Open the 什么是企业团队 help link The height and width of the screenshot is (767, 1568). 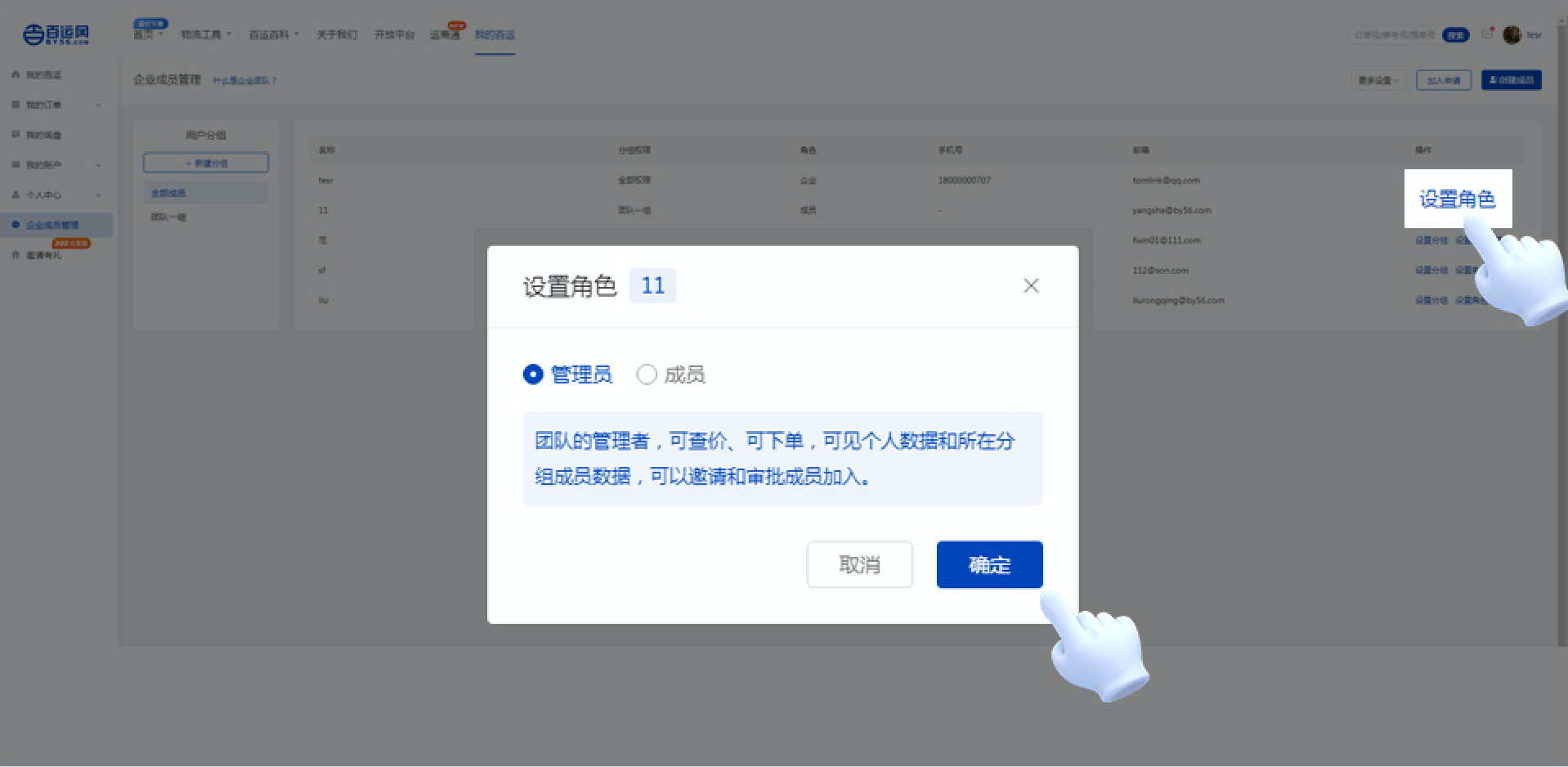(x=244, y=80)
